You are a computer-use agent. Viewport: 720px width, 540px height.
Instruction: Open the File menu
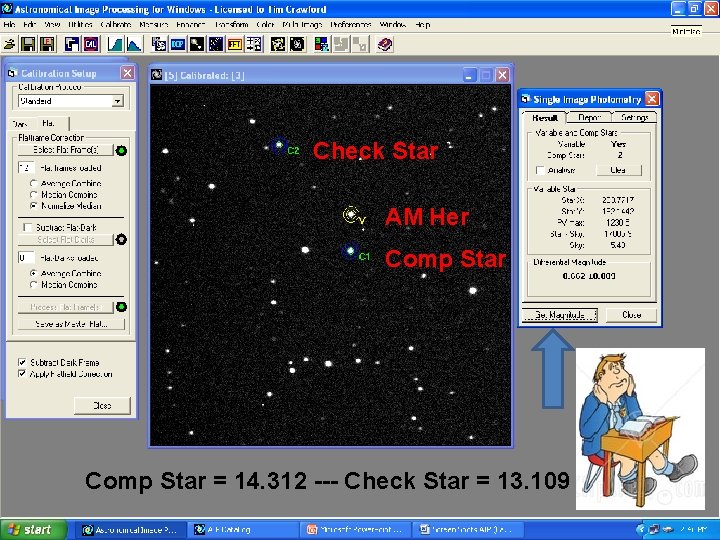pos(10,24)
